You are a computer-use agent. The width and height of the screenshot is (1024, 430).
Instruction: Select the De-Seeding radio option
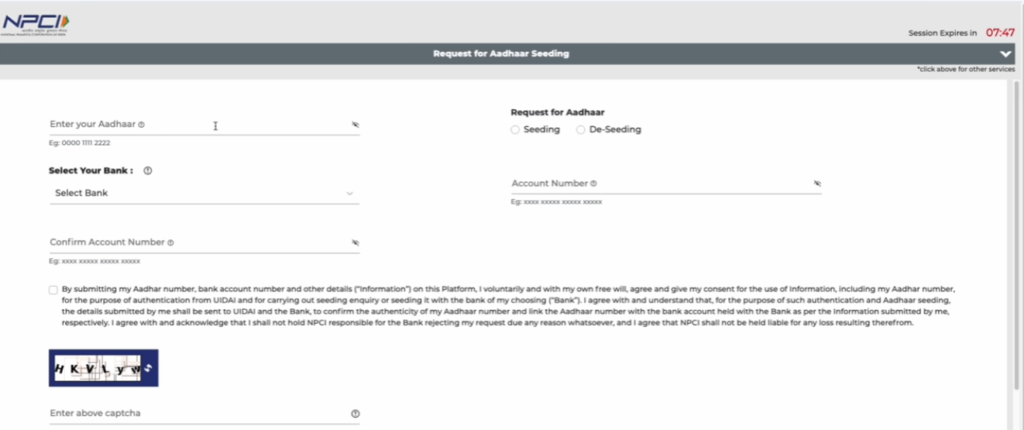click(581, 130)
